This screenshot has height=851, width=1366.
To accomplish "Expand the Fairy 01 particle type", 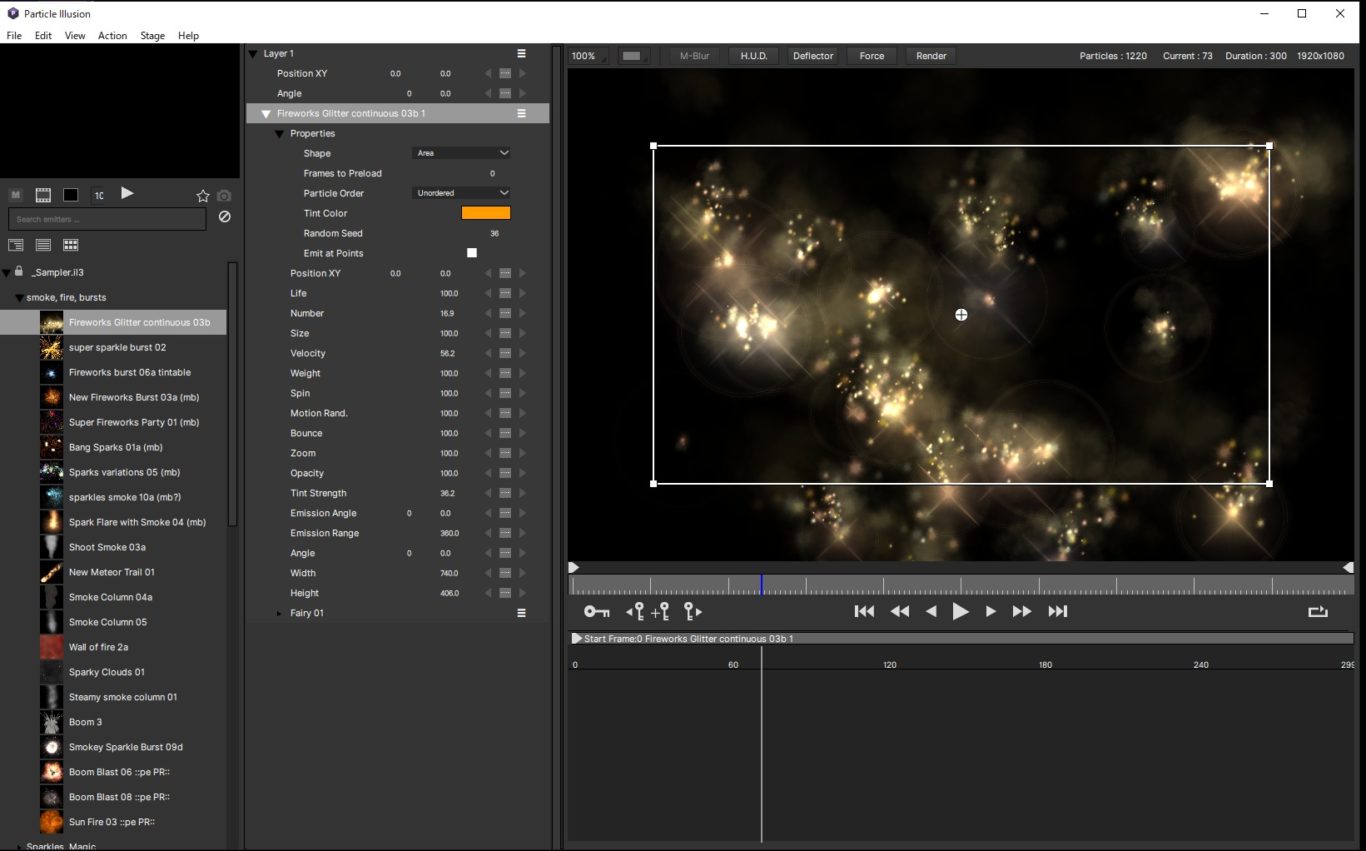I will tap(280, 613).
